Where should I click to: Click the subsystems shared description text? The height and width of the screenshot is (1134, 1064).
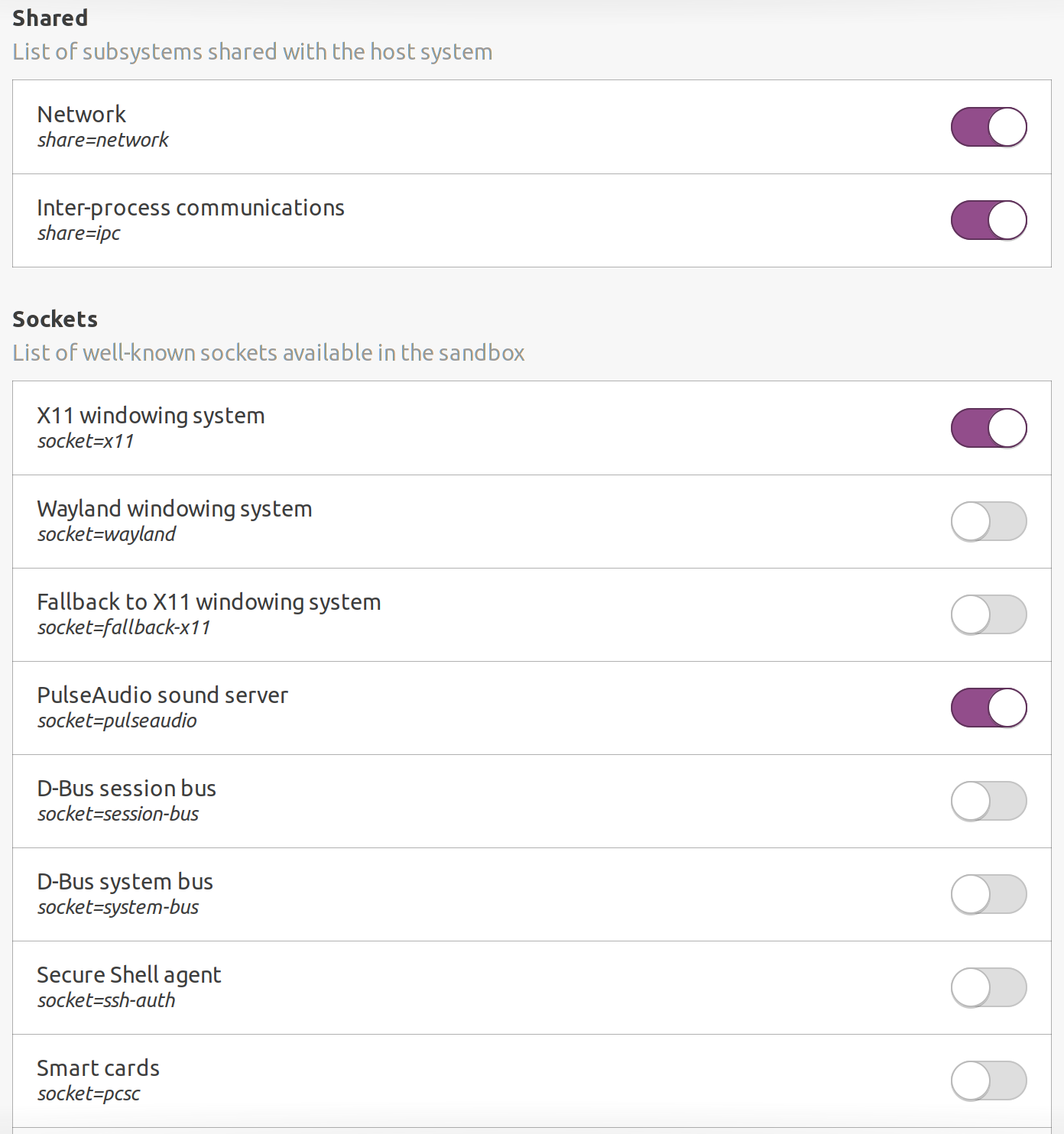(251, 52)
